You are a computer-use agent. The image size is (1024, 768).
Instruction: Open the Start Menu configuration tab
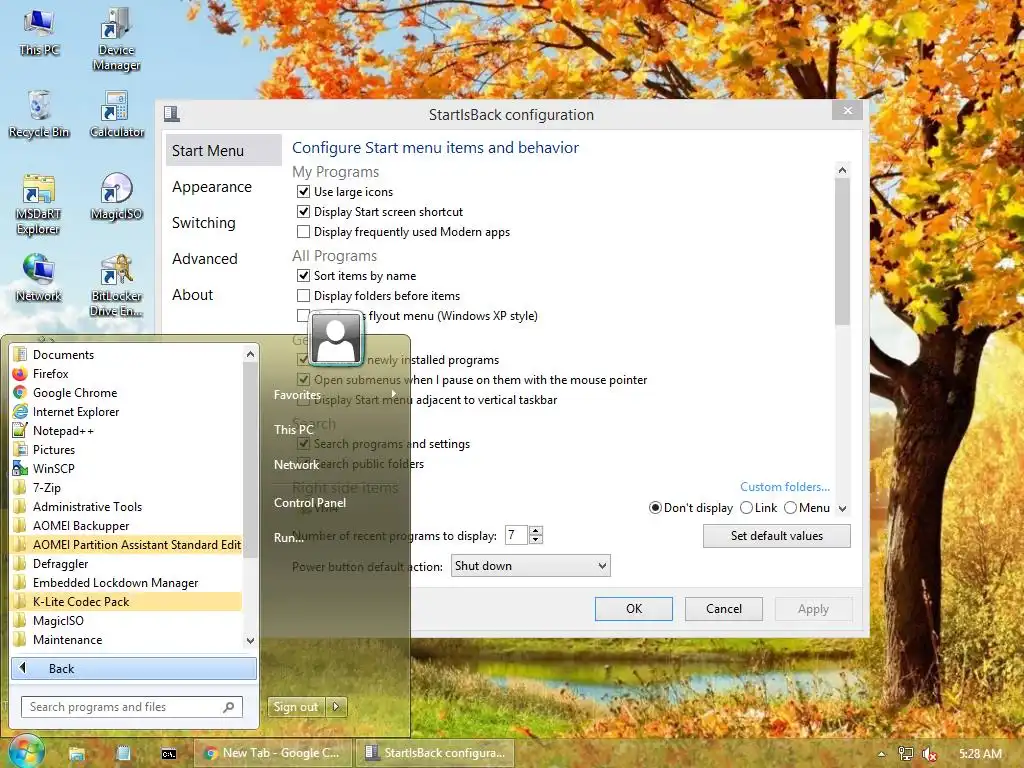pos(223,150)
